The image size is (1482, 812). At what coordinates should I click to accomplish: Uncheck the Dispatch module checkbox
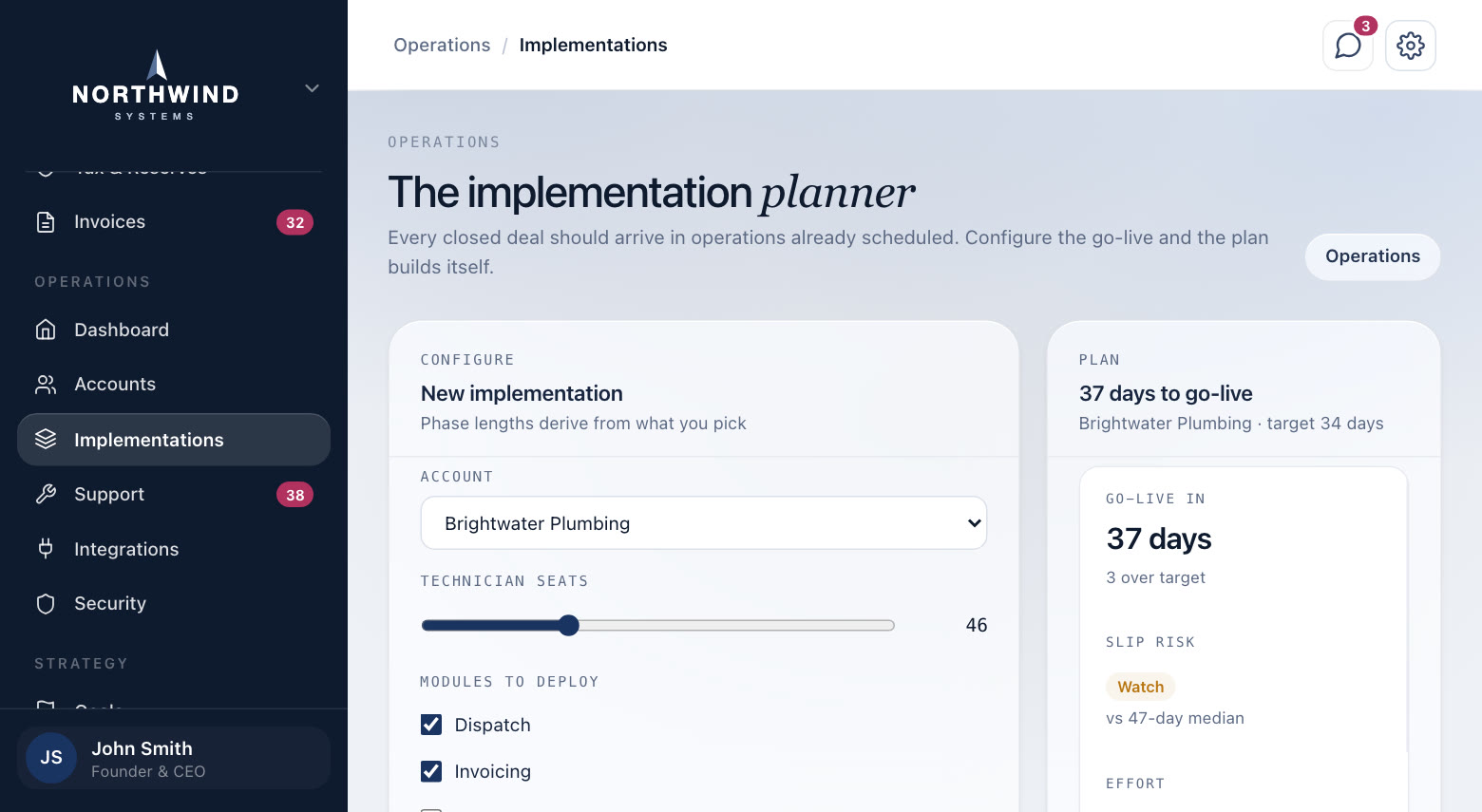pyautogui.click(x=431, y=725)
